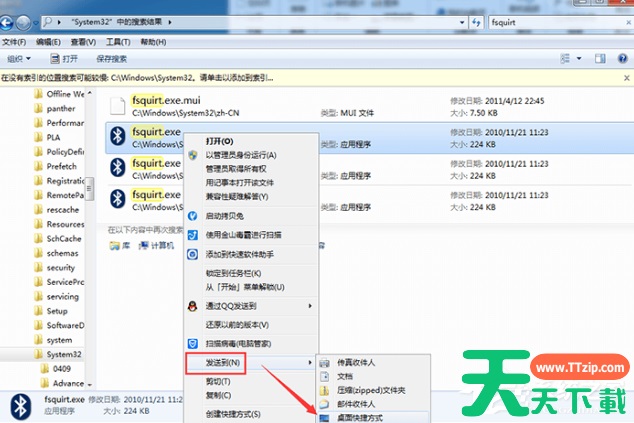Choose 用记事本打开该文件 in context menu
This screenshot has width=634, height=423.
pos(240,182)
